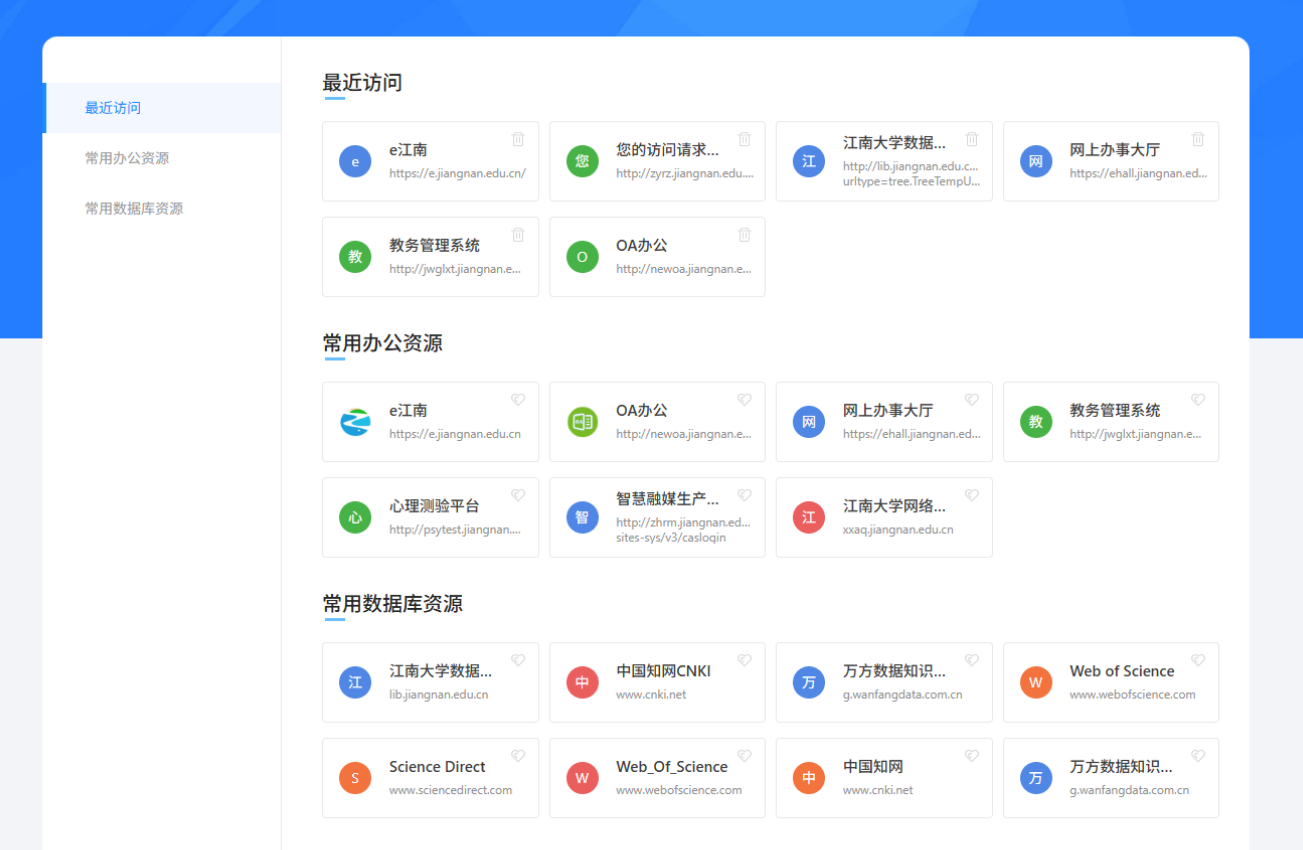Switch to 常用办公资源 in the sidebar
The height and width of the screenshot is (850, 1303).
pyautogui.click(x=127, y=158)
